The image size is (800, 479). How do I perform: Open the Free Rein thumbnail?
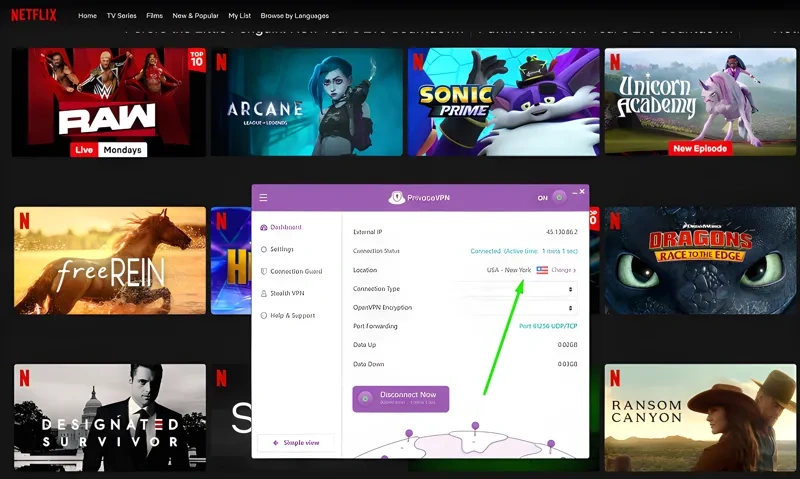click(110, 260)
